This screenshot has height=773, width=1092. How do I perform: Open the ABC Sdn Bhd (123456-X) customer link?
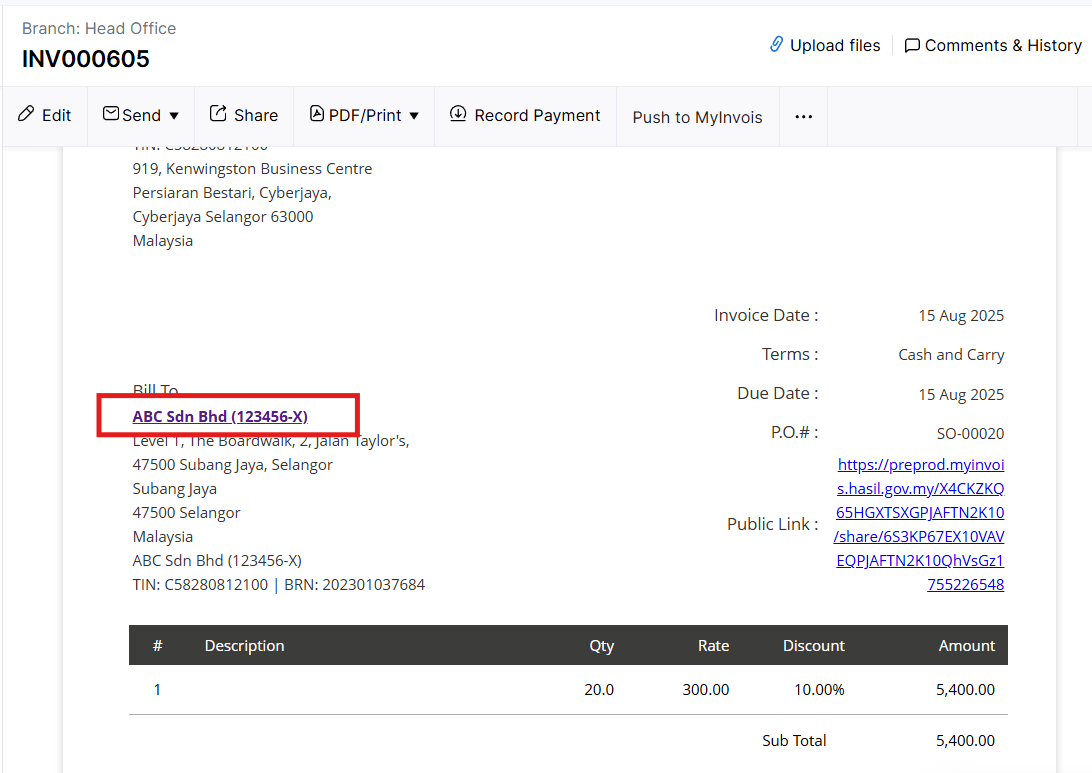[220, 416]
